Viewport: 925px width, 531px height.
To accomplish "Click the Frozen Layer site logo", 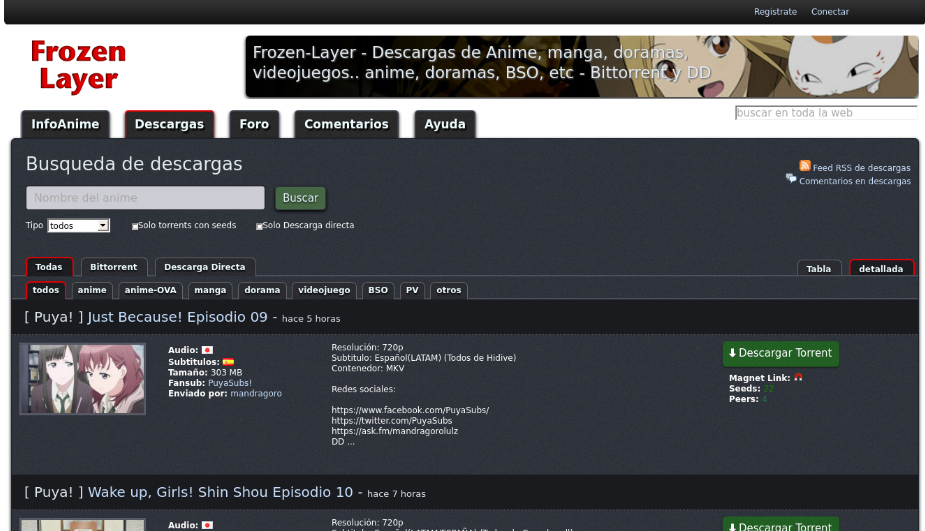I will coord(78,66).
